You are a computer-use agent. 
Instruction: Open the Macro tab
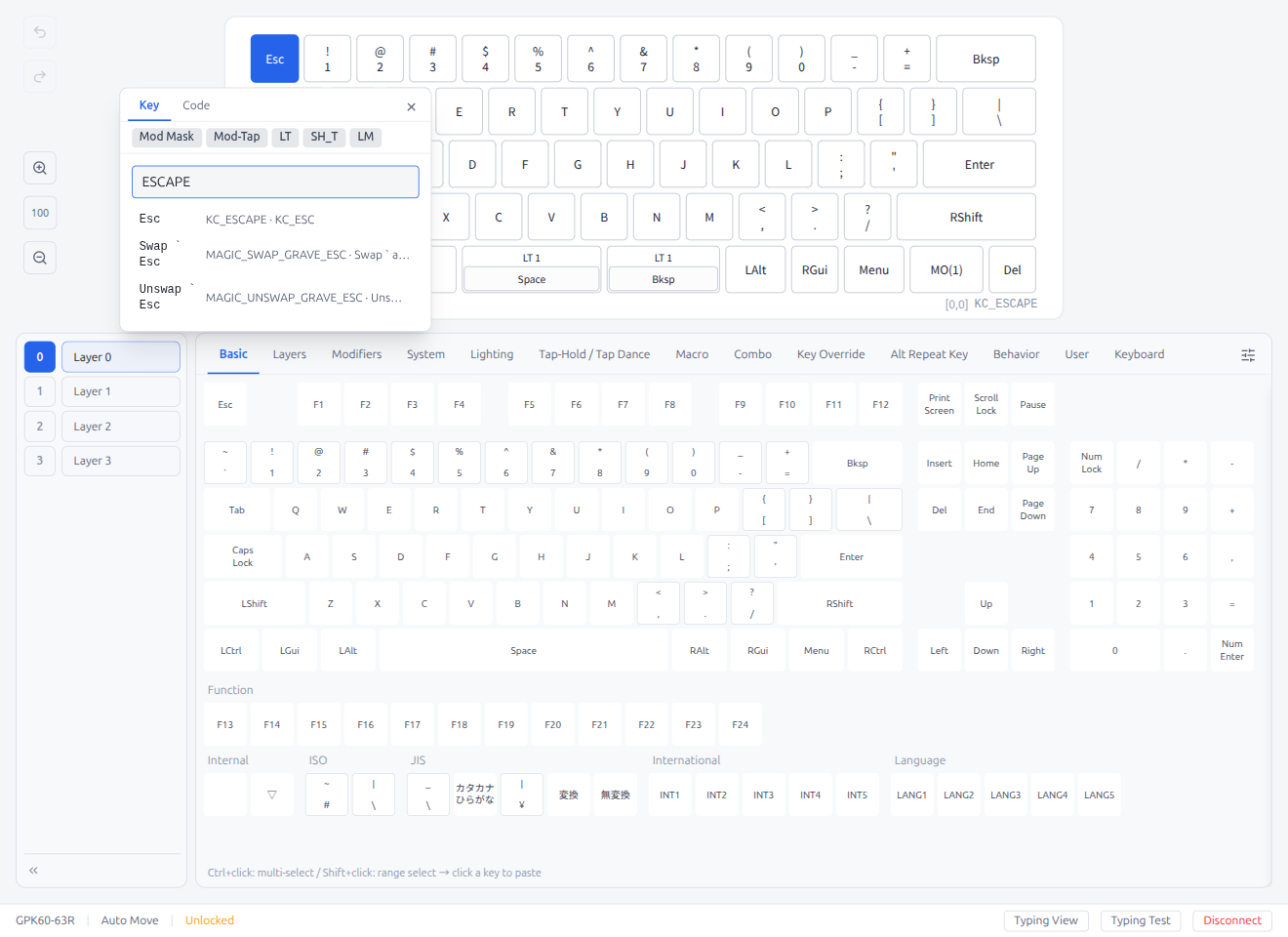[692, 354]
